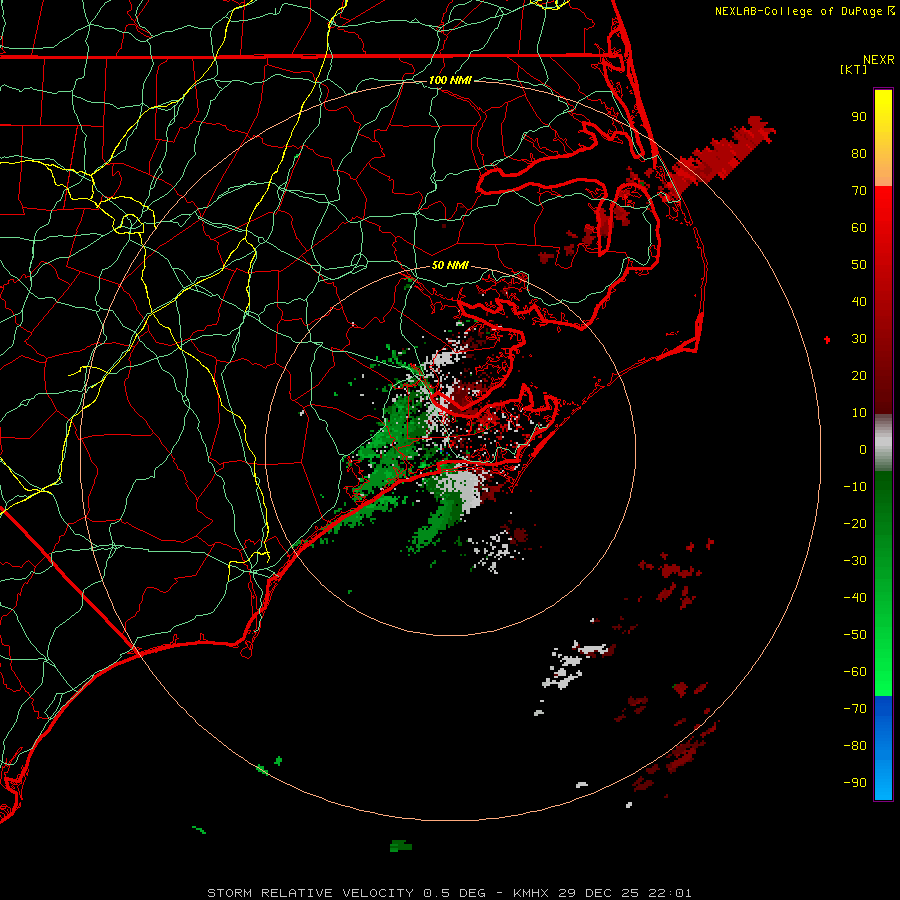Click the -70 value on the velocity scale
Viewport: 900px width, 900px height.
(x=855, y=709)
